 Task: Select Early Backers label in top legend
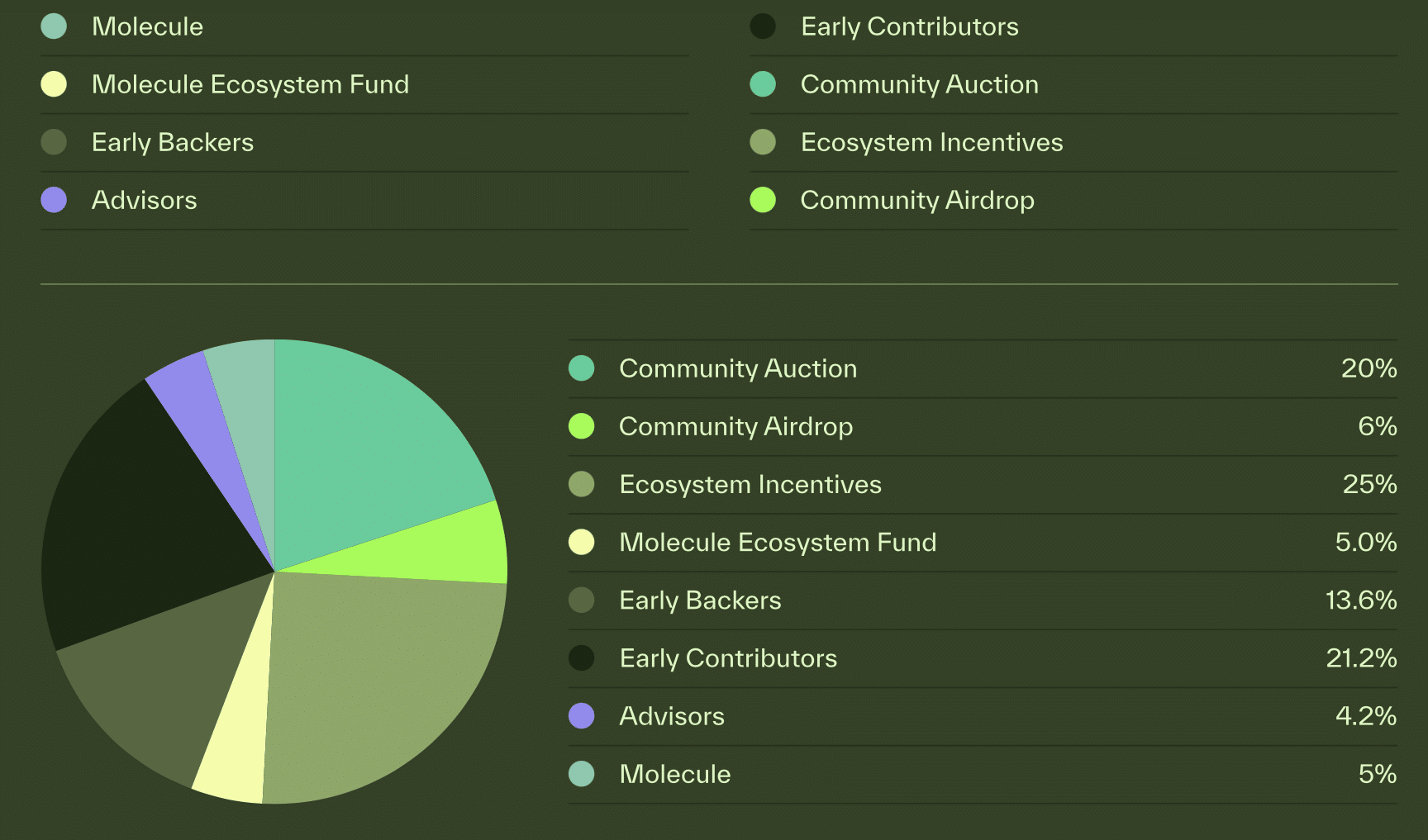click(173, 142)
